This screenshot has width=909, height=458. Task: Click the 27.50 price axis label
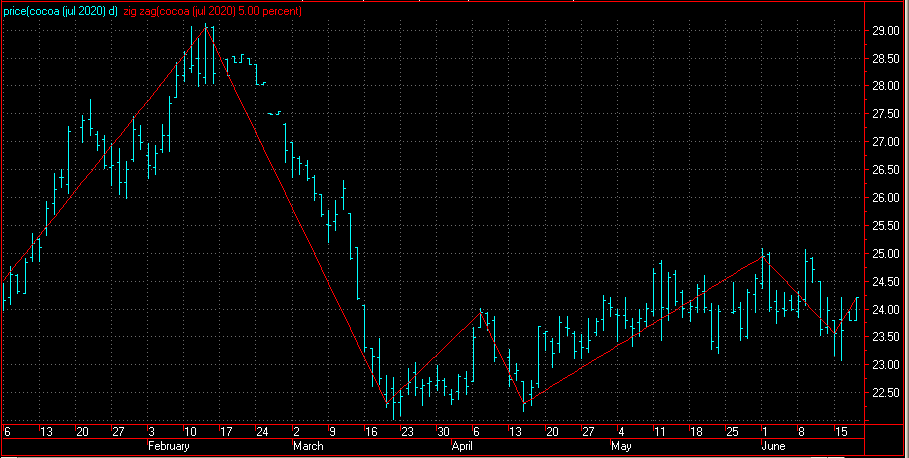point(886,114)
